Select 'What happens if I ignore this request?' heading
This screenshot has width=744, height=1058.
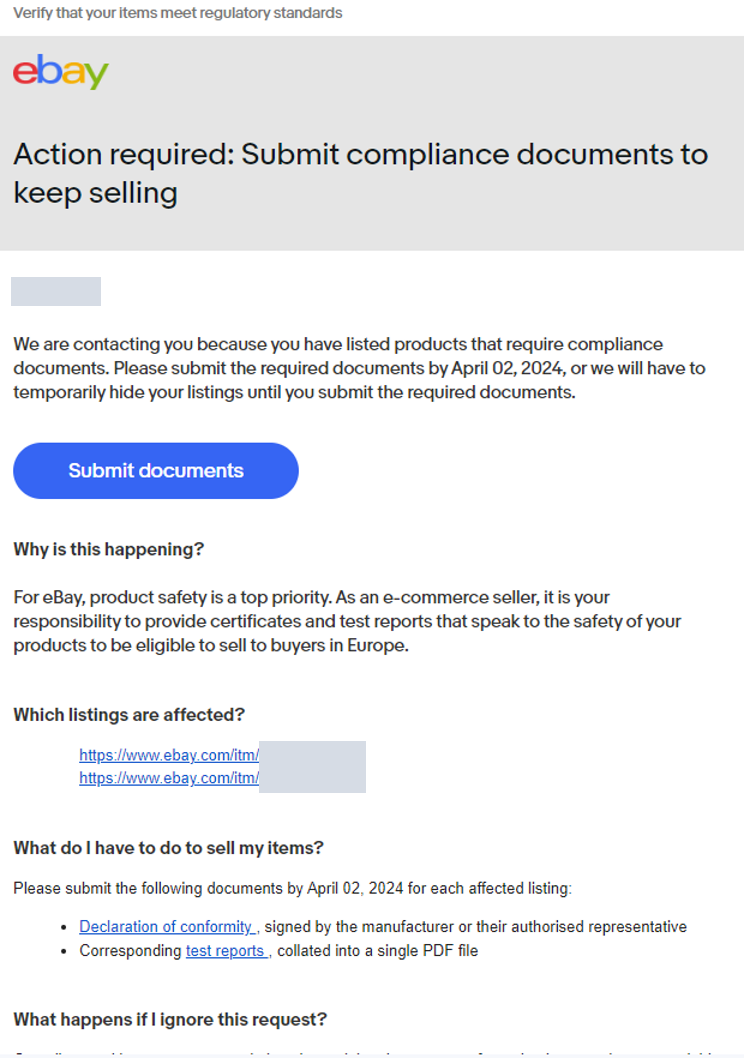click(170, 1020)
